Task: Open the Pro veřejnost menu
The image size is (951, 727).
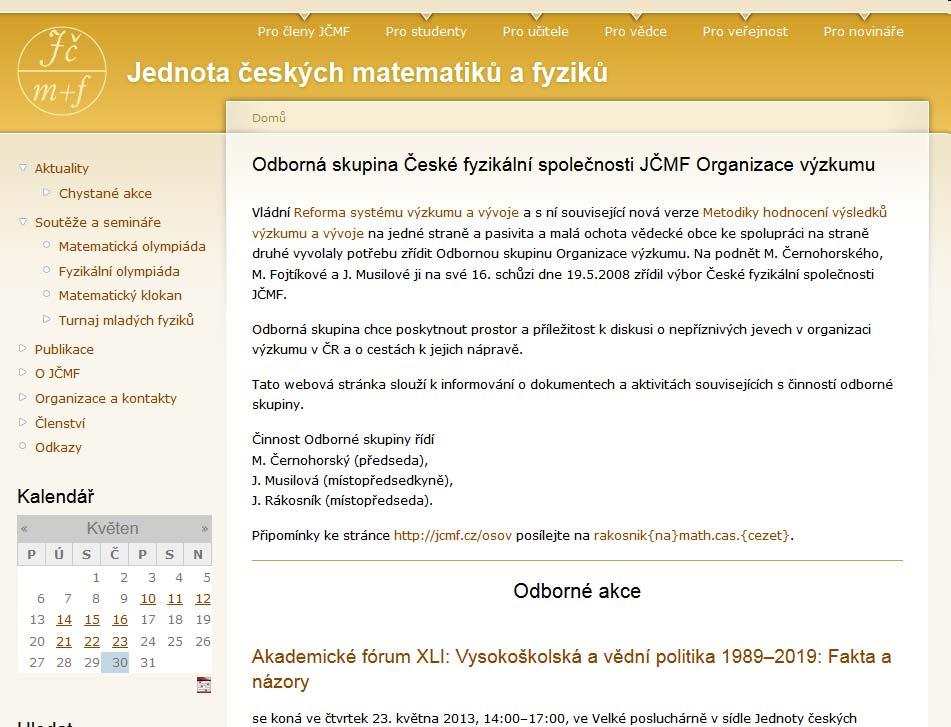Action: 745,32
